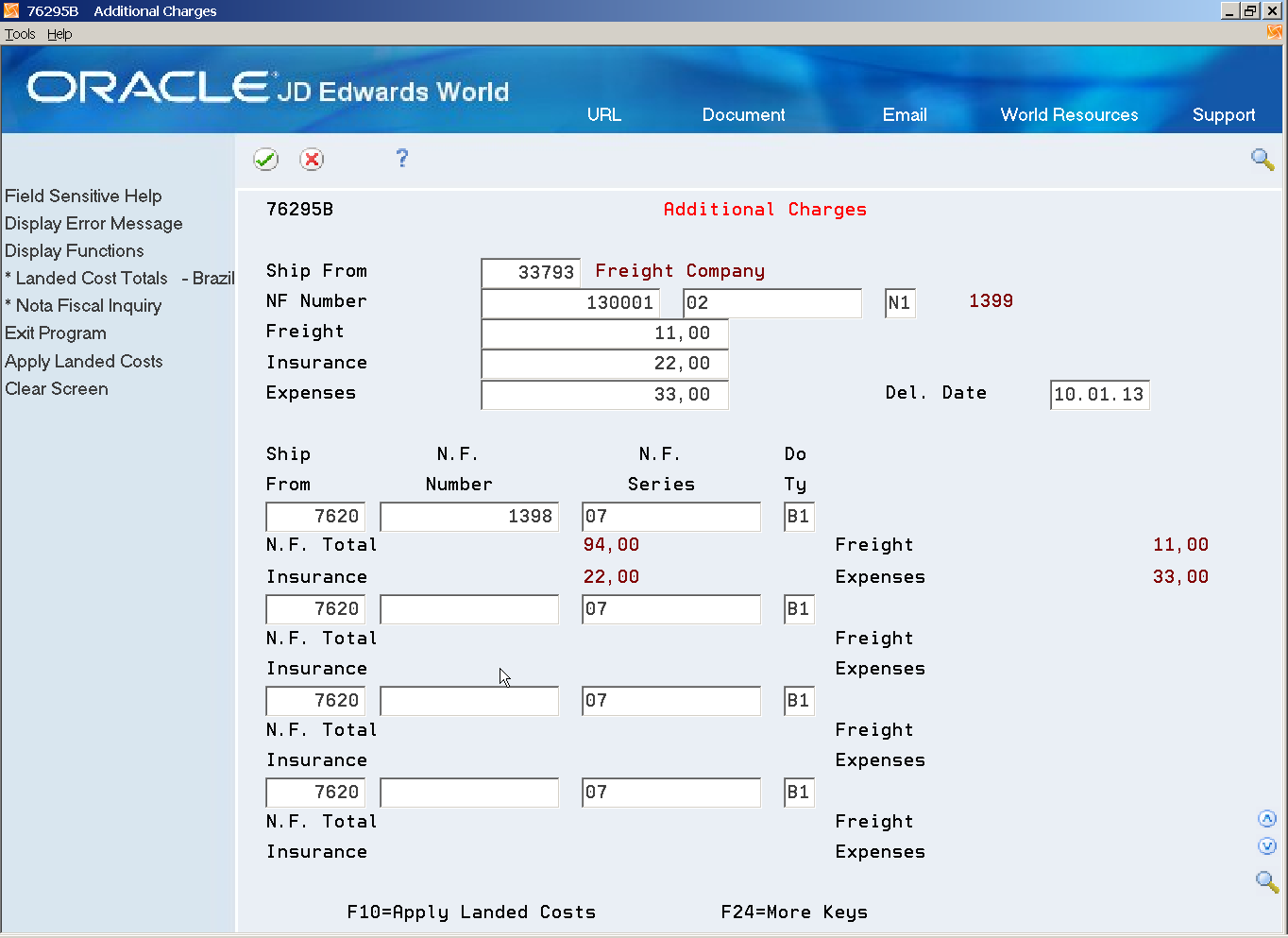This screenshot has width=1288, height=938.
Task: Click the magnifier icon below scroll arrows
Action: click(1267, 881)
